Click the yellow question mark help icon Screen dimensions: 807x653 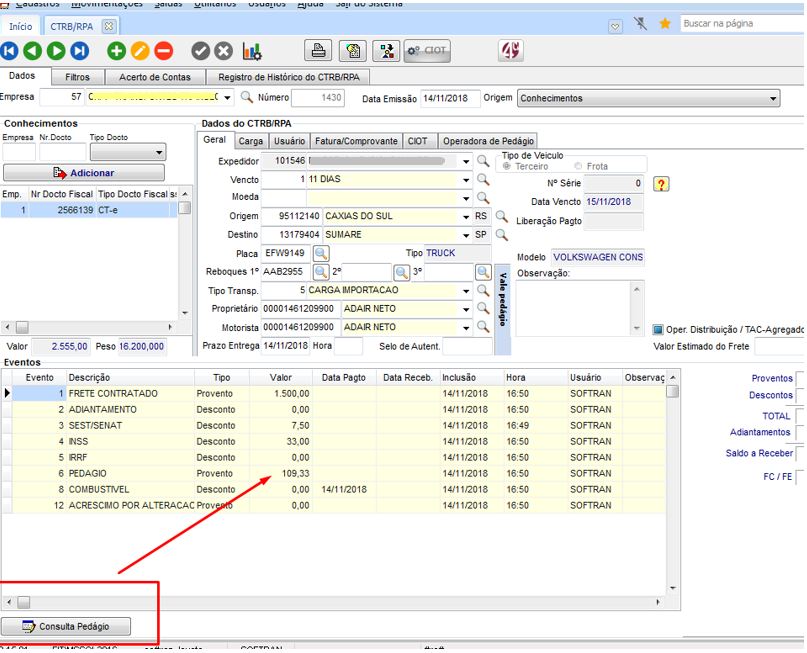[661, 184]
